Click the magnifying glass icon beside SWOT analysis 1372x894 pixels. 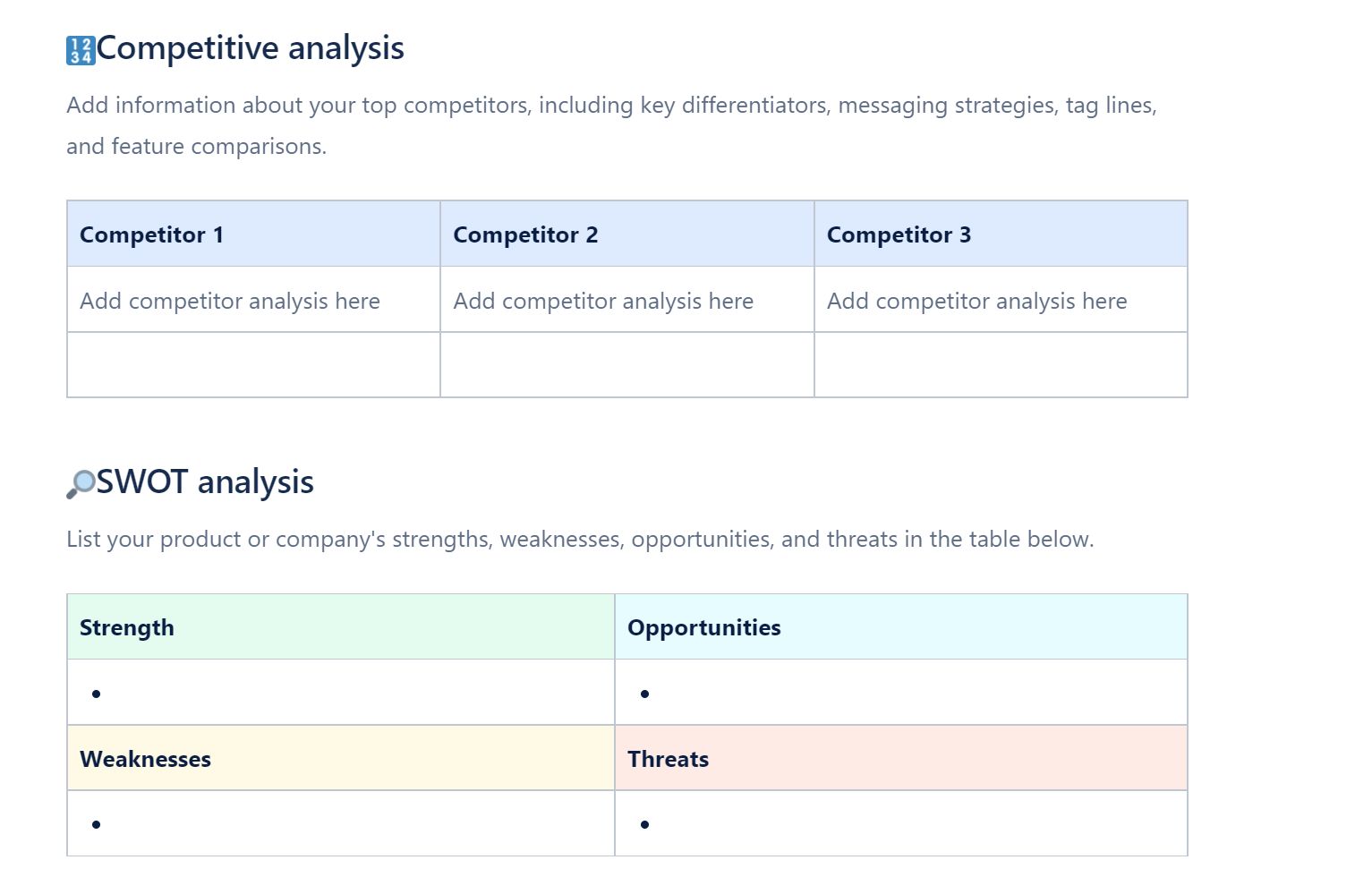point(81,484)
